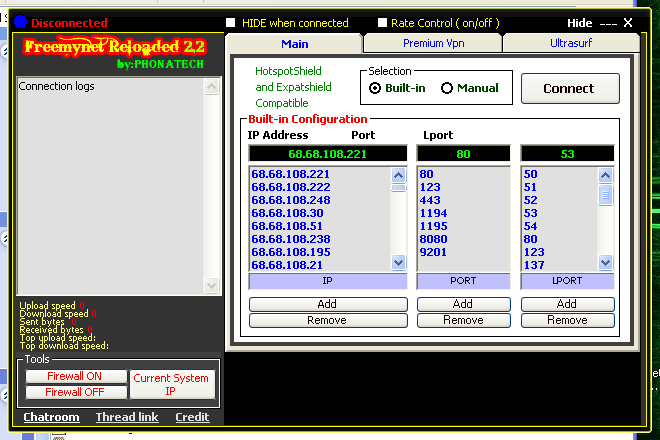
Task: Select port 8080 in Port list
Action: pos(433,239)
